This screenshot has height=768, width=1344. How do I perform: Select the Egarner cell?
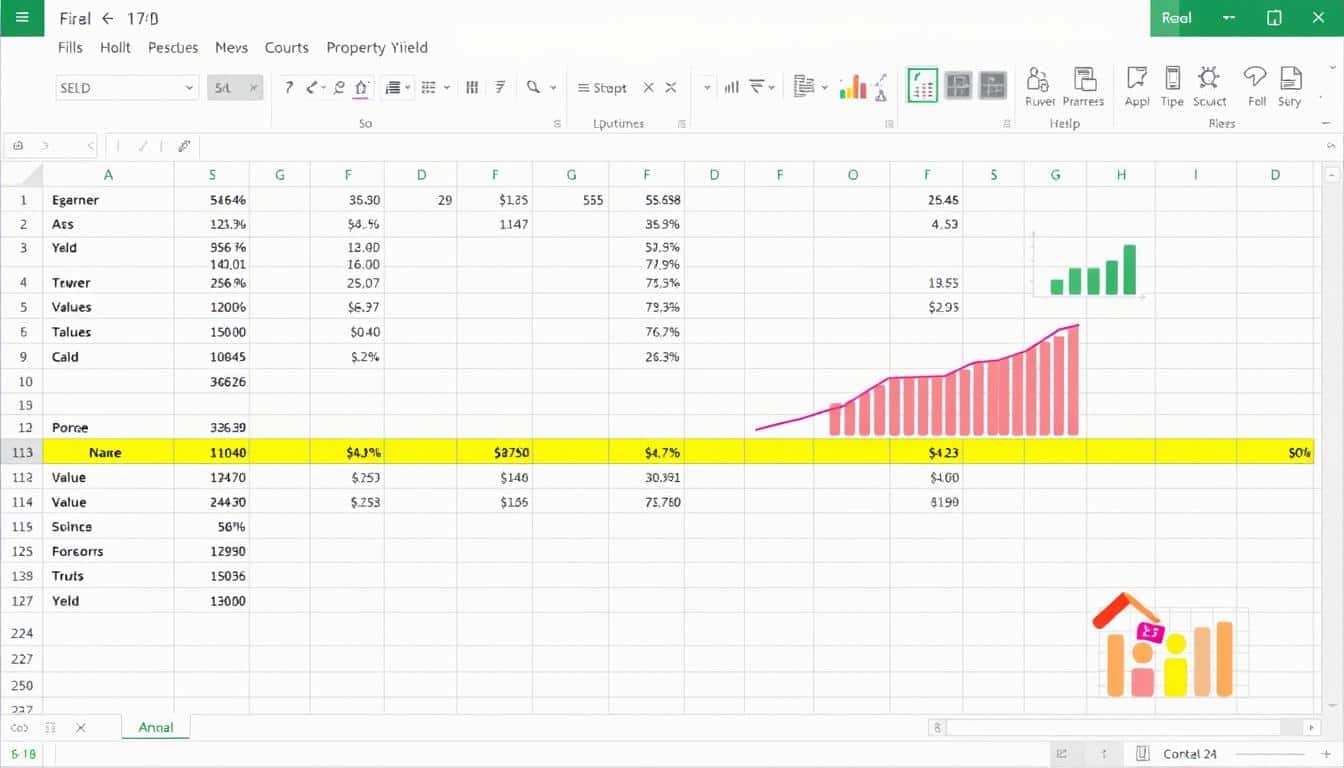(108, 200)
